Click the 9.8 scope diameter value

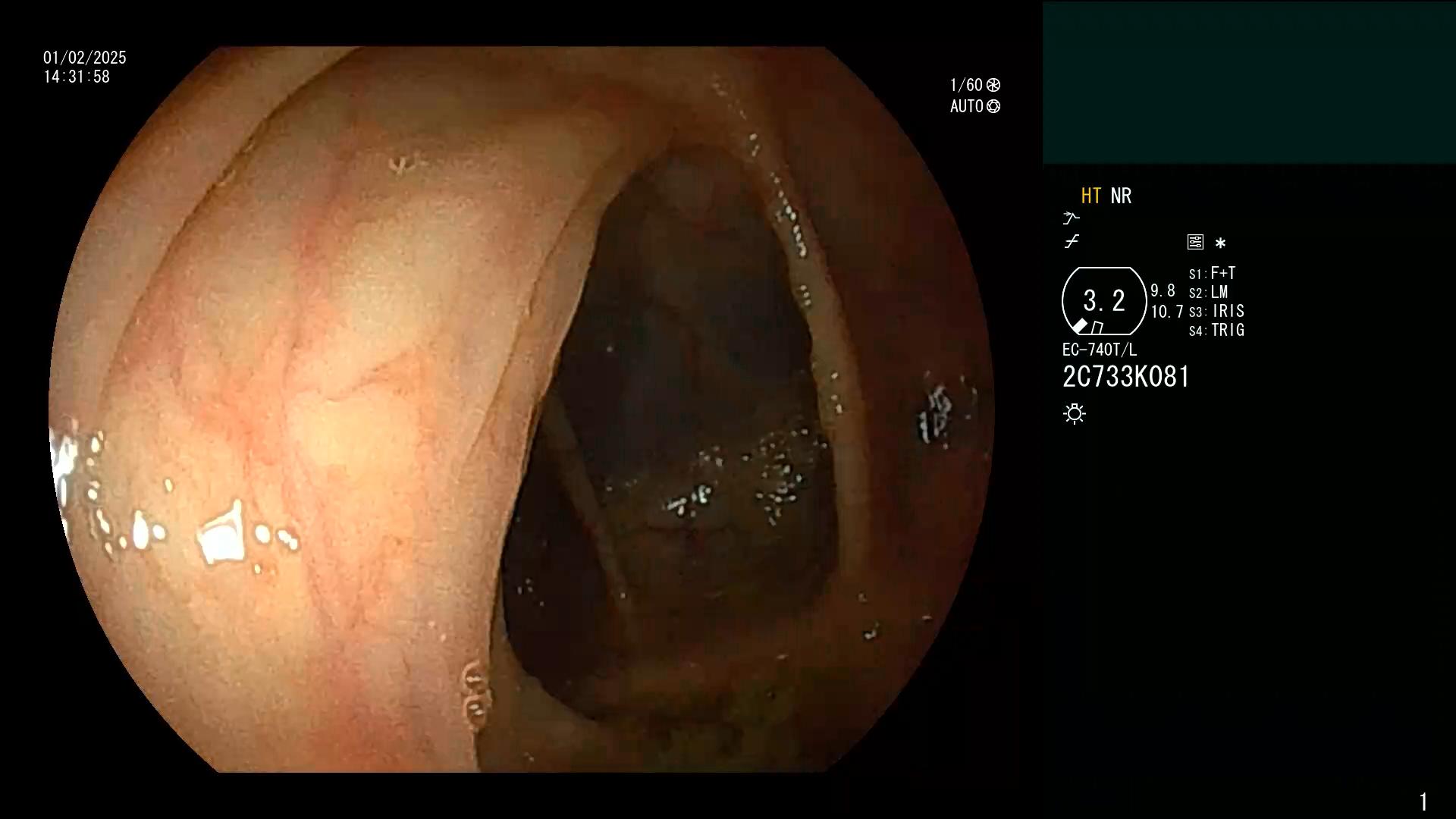pyautogui.click(x=1163, y=290)
